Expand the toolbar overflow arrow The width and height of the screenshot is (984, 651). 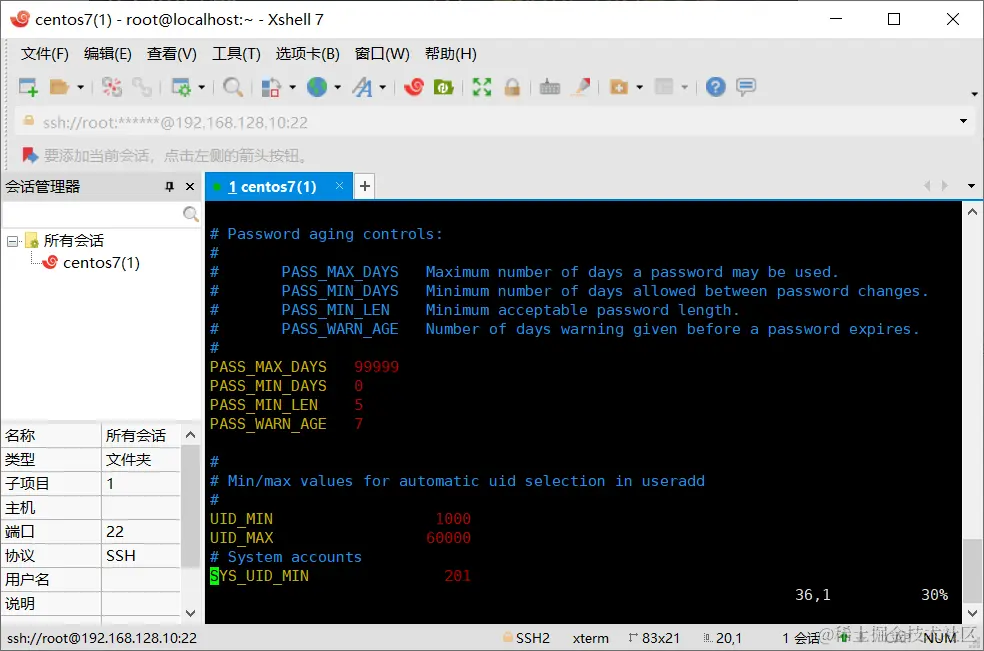pyautogui.click(x=974, y=94)
